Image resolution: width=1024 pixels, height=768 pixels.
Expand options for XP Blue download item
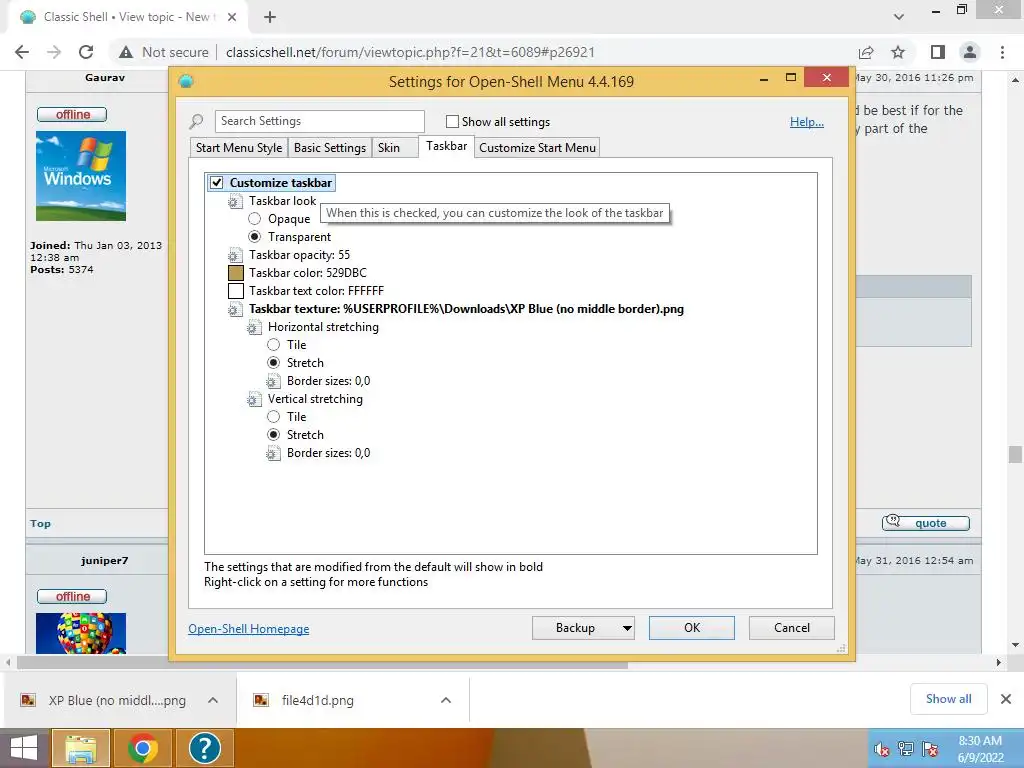[x=213, y=700]
